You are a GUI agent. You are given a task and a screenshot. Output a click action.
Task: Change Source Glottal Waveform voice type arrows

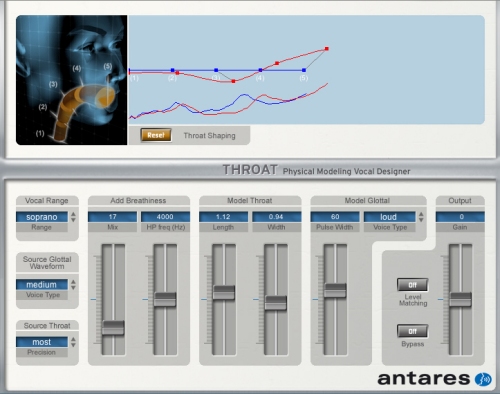[x=73, y=285]
